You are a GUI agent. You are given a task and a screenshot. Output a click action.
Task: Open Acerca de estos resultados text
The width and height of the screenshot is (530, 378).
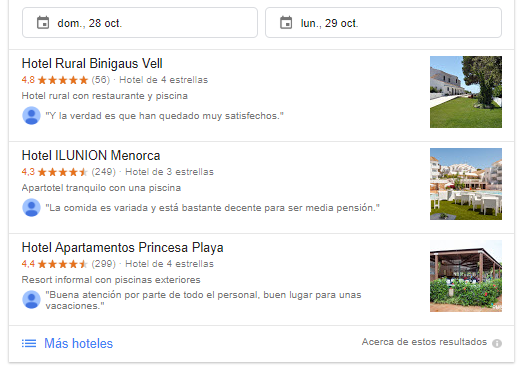click(424, 342)
